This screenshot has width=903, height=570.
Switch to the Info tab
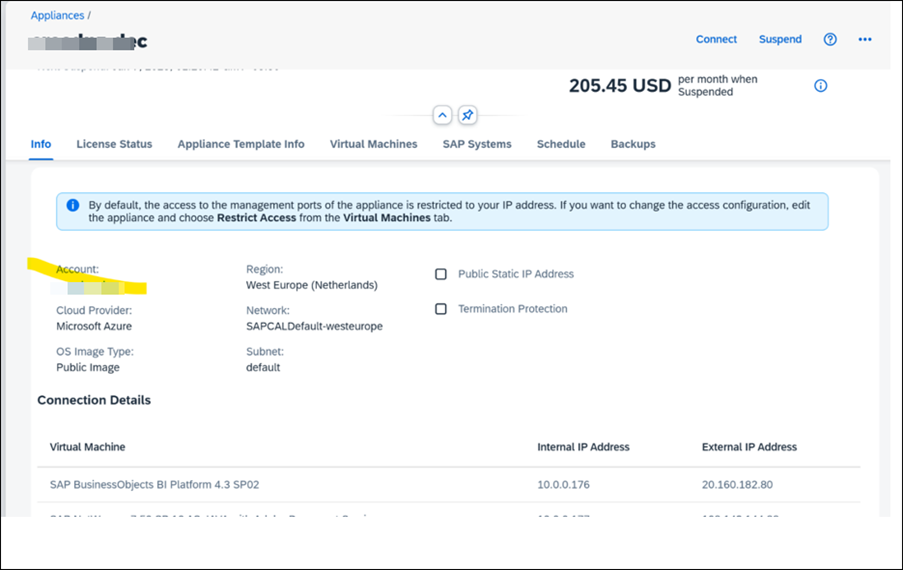coord(41,144)
